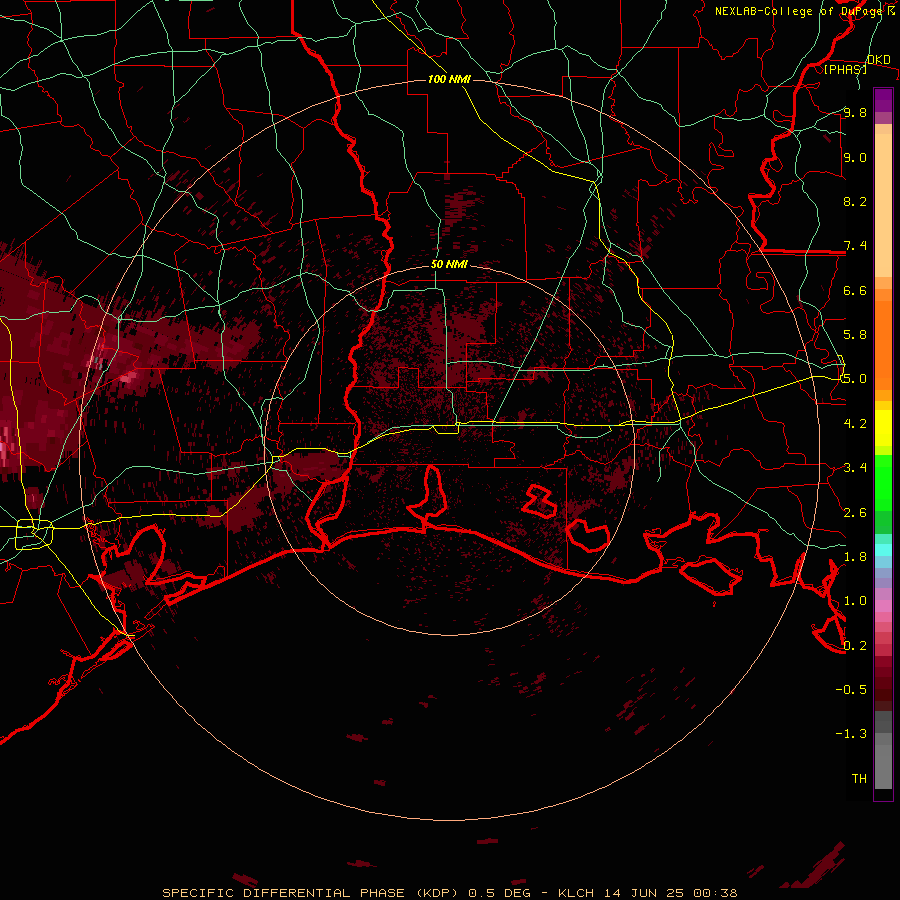Click the 3.4 value on the scale
This screenshot has width=900, height=900.
click(x=855, y=468)
